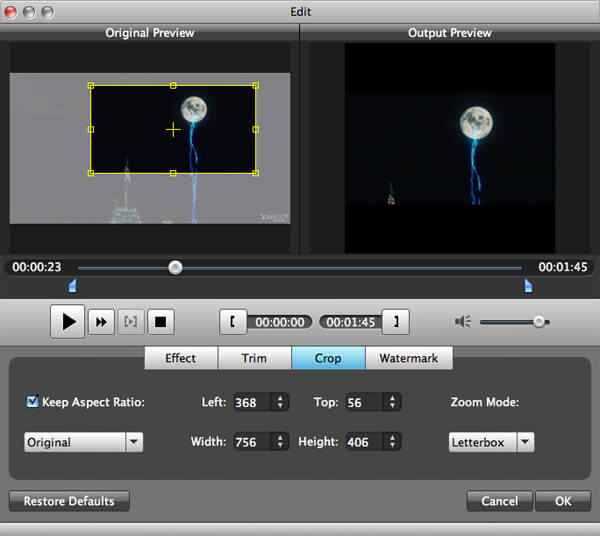Click the Left value field showing 368
The height and width of the screenshot is (536, 600).
(252, 402)
